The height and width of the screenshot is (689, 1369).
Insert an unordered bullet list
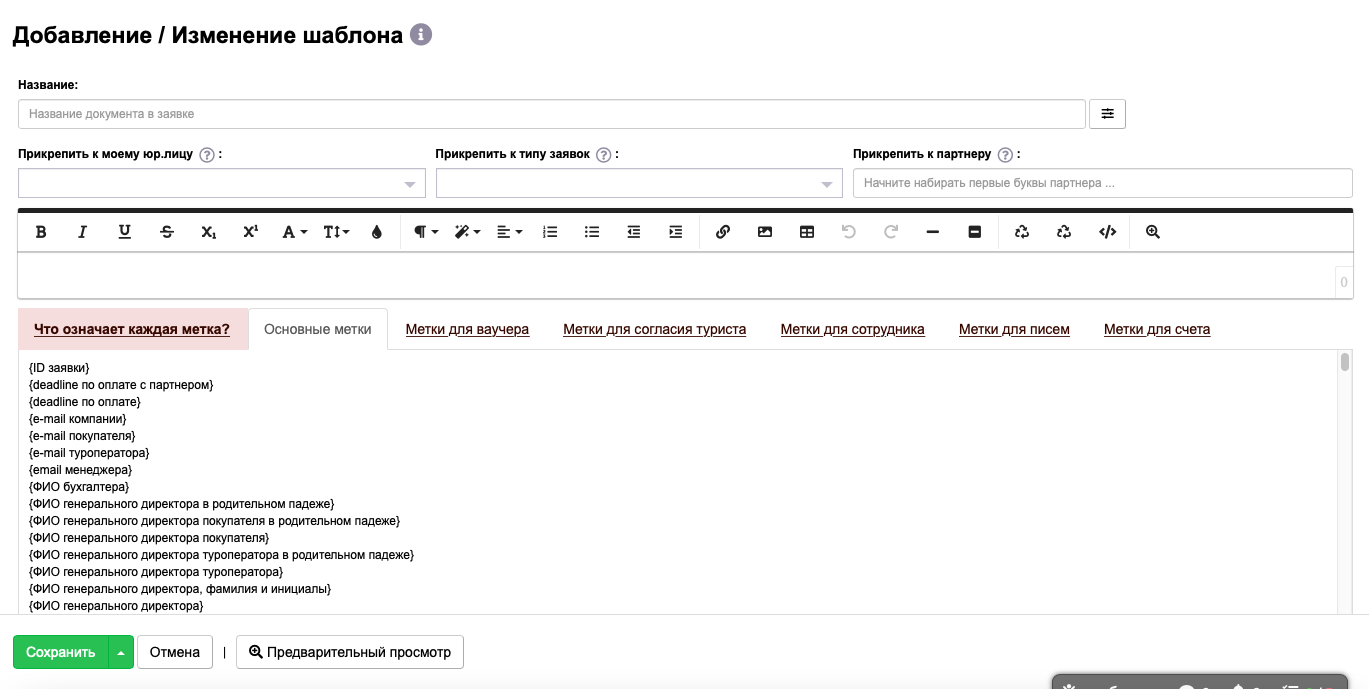pos(592,232)
